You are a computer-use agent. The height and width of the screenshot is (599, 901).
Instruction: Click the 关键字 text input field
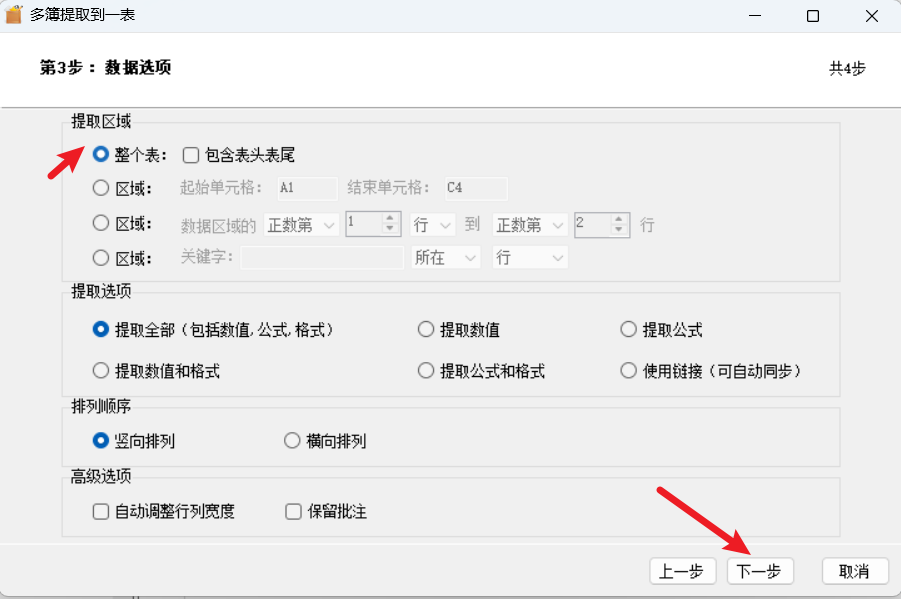pyautogui.click(x=321, y=258)
